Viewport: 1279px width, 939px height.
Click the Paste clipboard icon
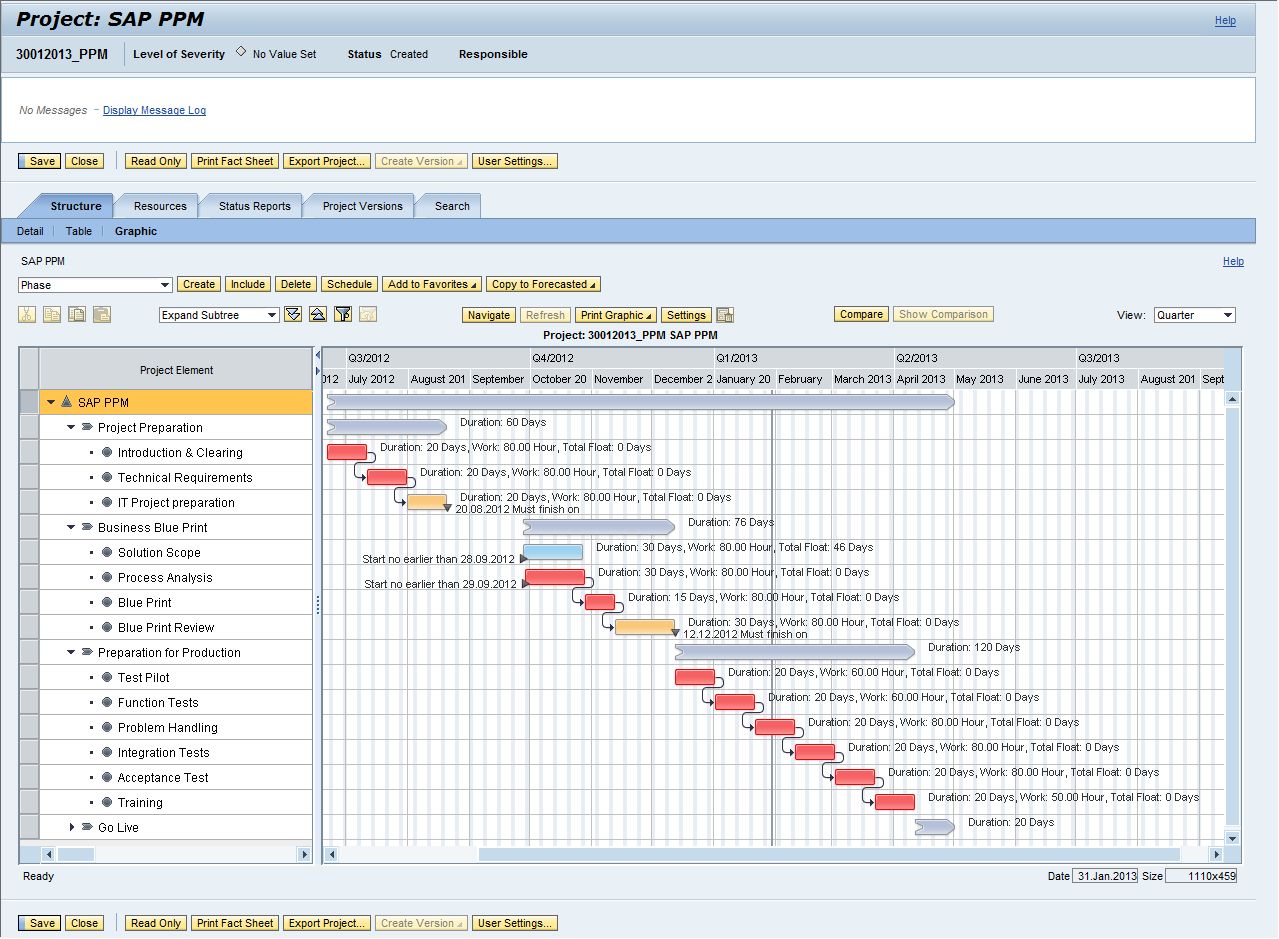coord(101,315)
